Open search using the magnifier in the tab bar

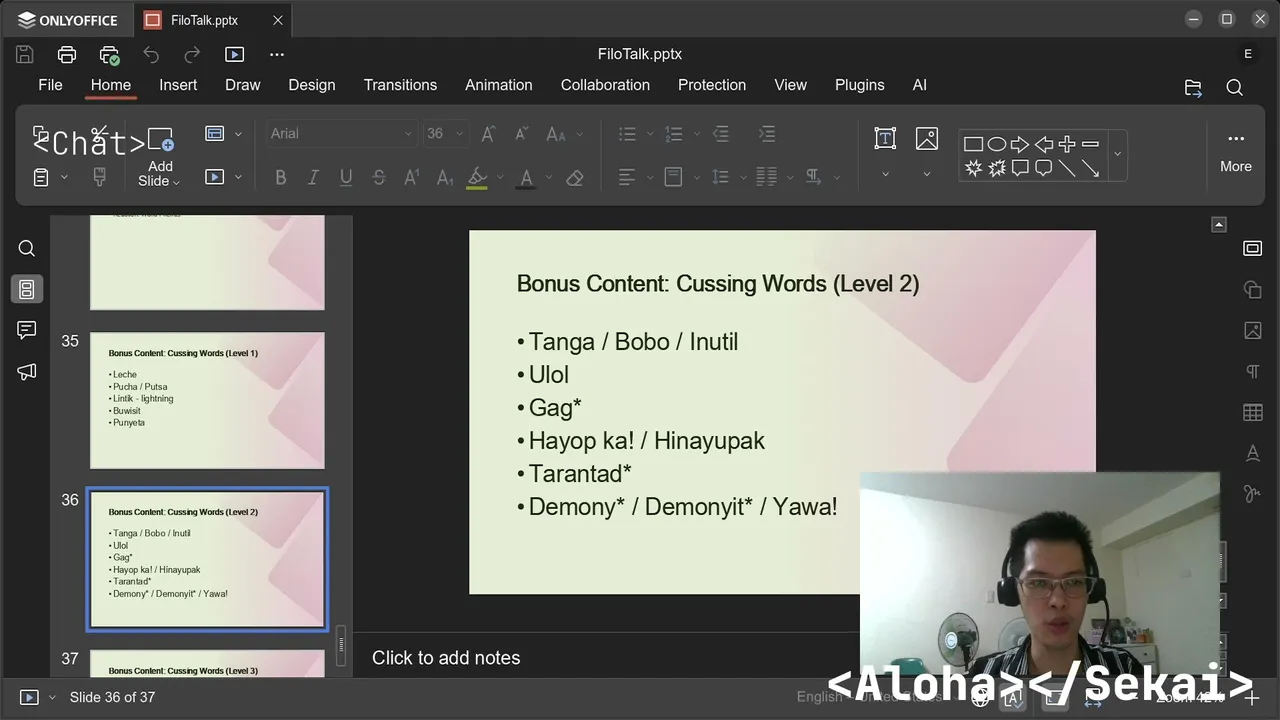1235,87
